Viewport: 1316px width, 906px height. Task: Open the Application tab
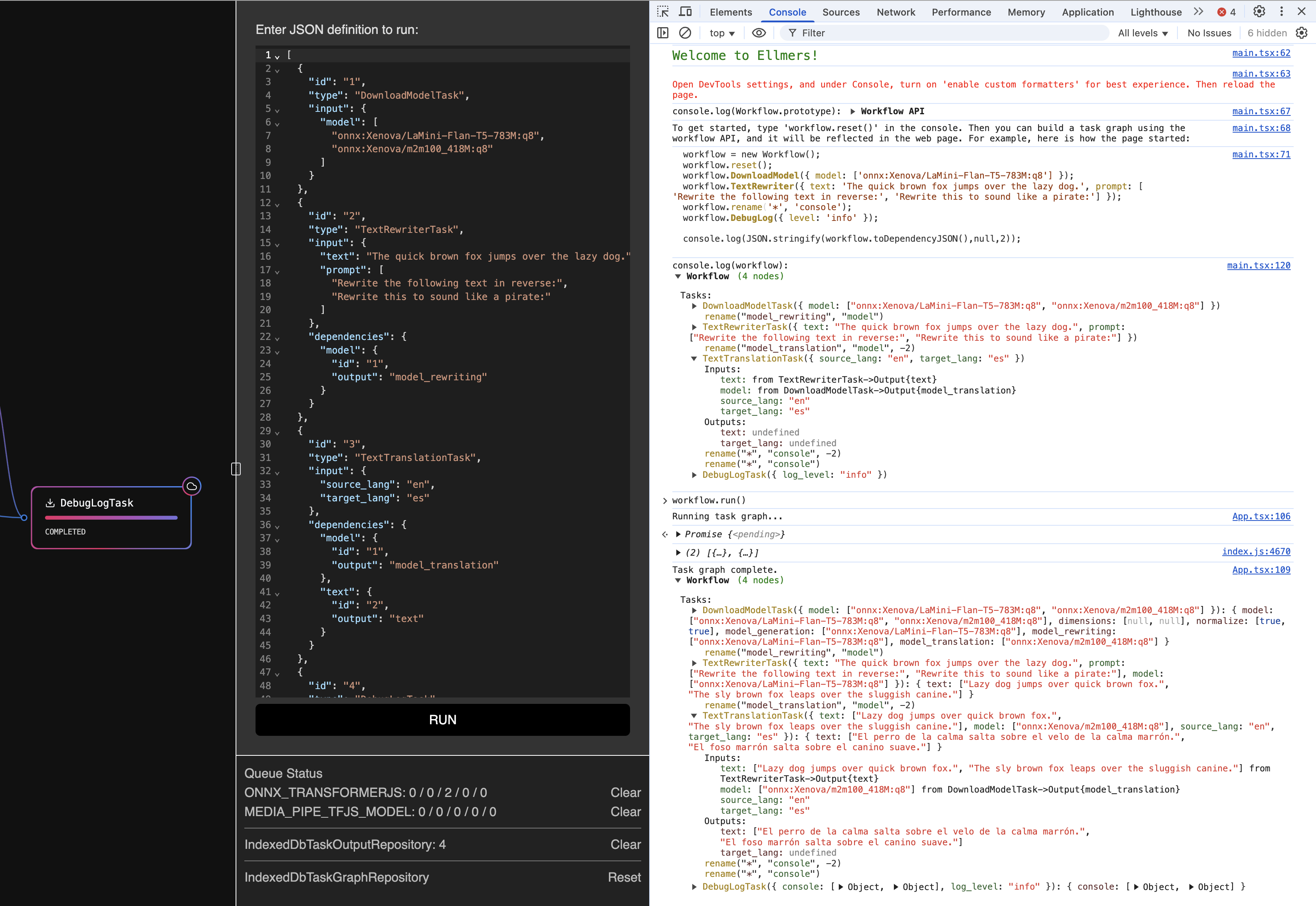(x=1087, y=12)
